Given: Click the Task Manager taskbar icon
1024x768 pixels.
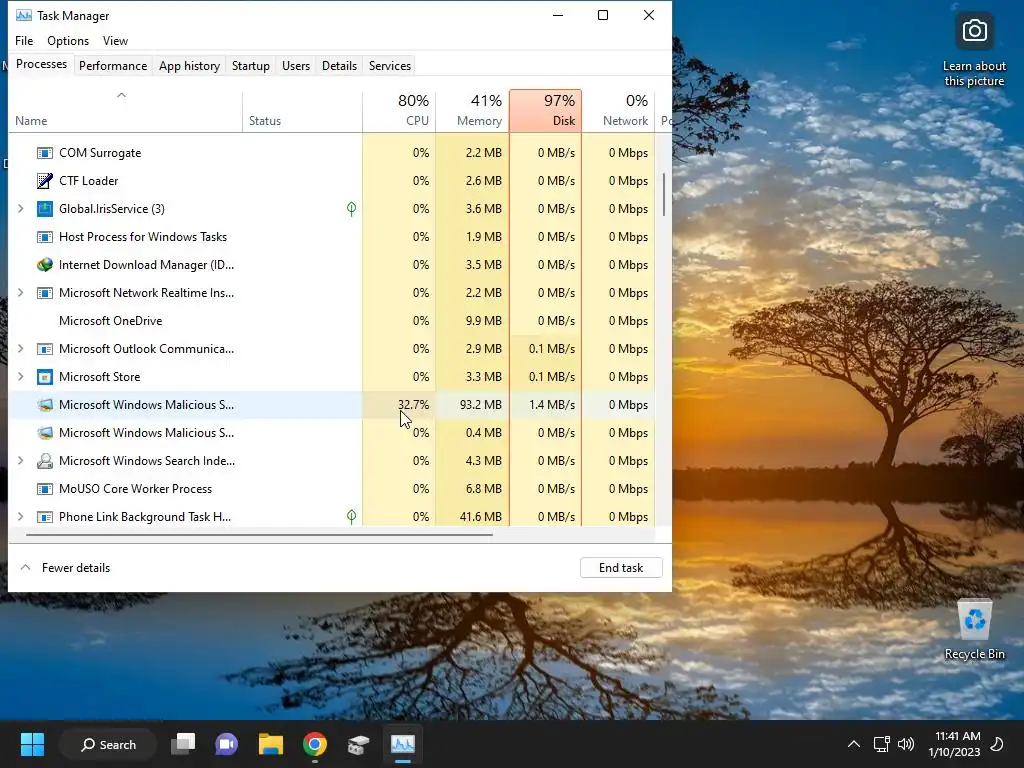Looking at the screenshot, I should 402,744.
